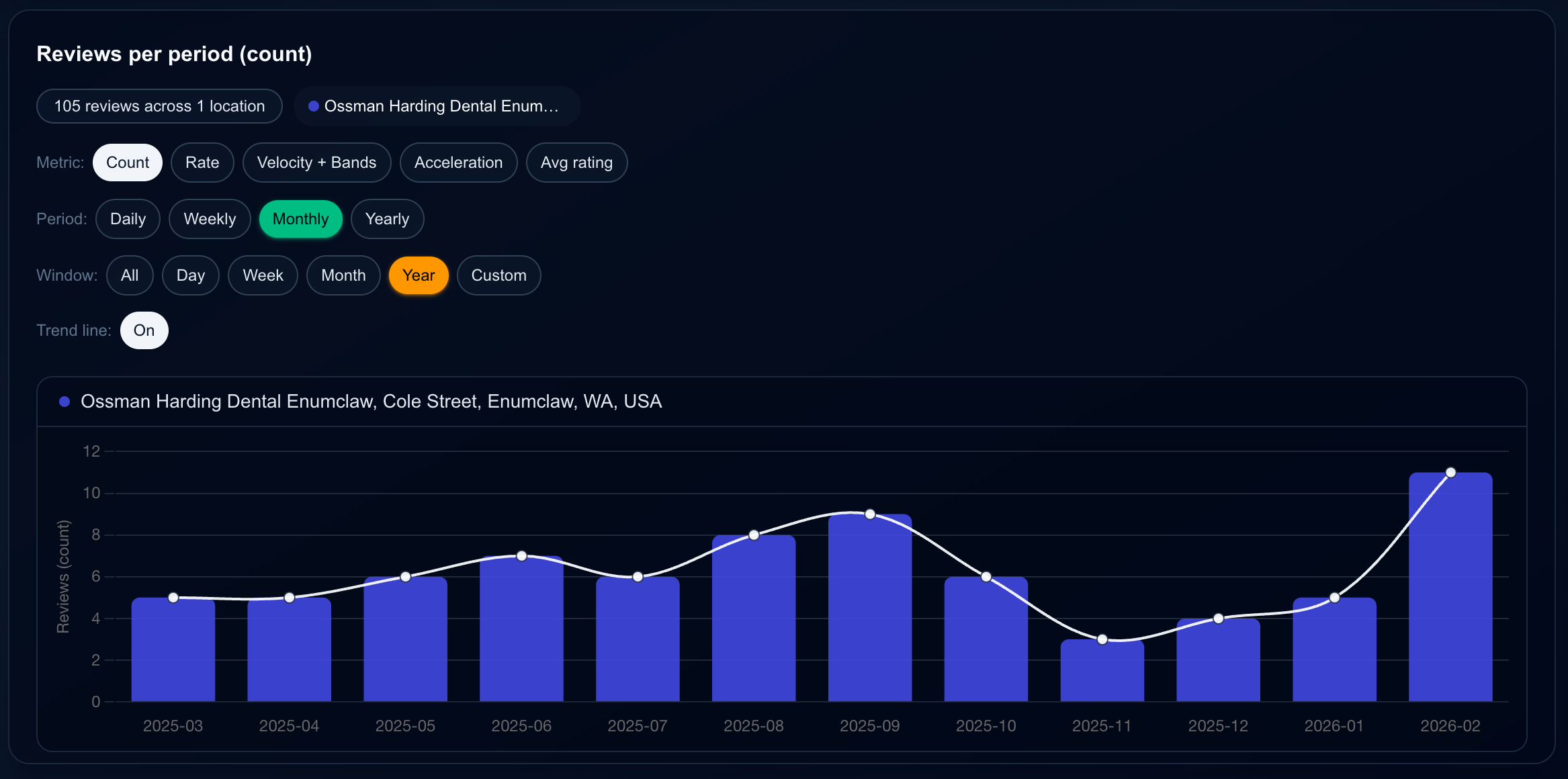The width and height of the screenshot is (1568, 779).
Task: Open the Custom window range
Action: (x=498, y=275)
